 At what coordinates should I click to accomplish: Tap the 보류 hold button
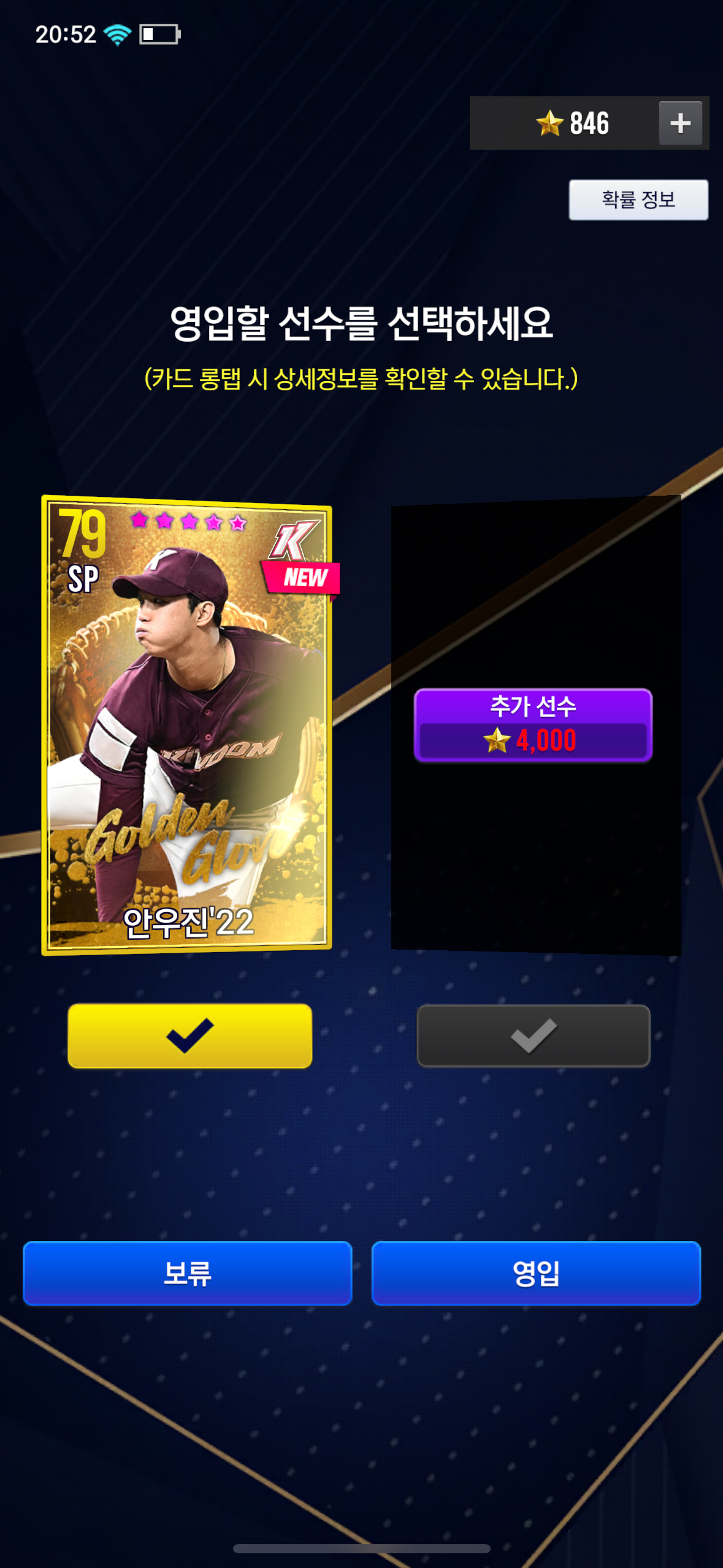click(x=188, y=1273)
